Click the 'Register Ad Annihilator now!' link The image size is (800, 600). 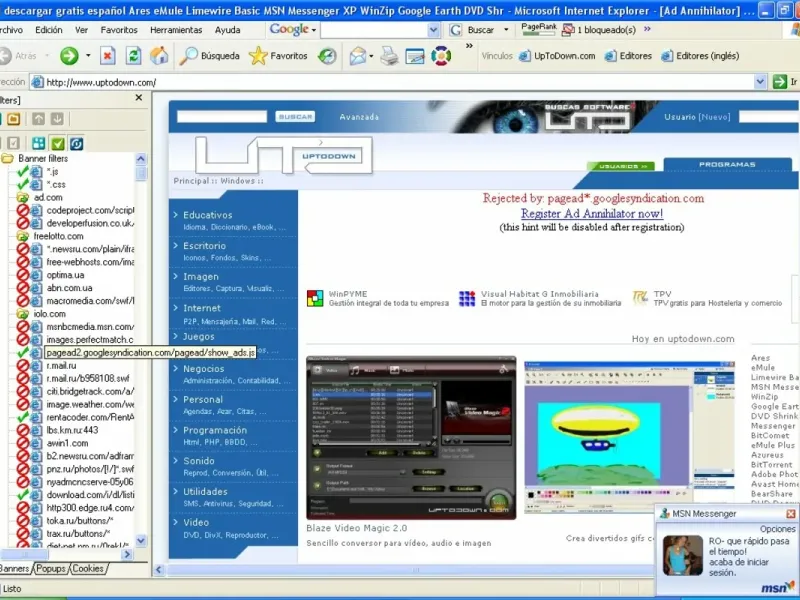[592, 213]
